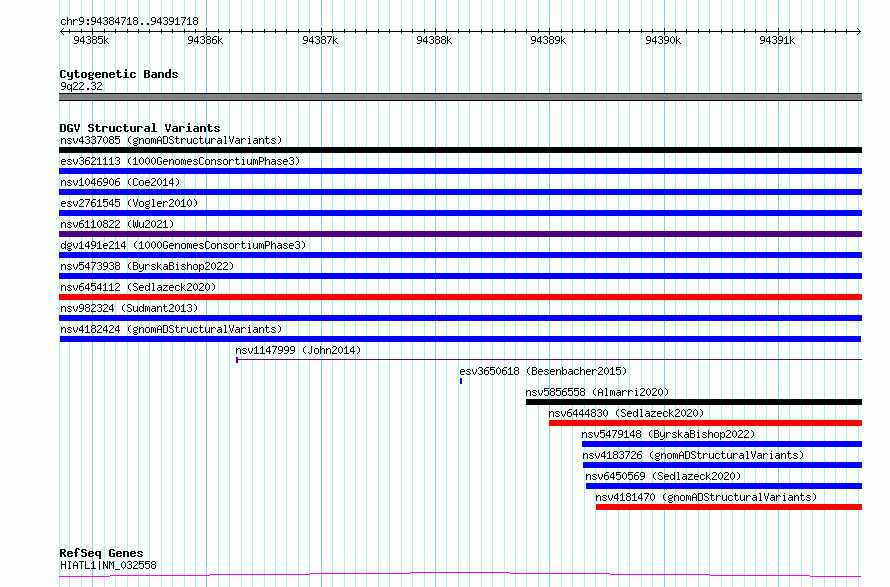Click the 94389k ruler tick label
Viewport: 890px width, 587px height.
pyautogui.click(x=548, y=41)
